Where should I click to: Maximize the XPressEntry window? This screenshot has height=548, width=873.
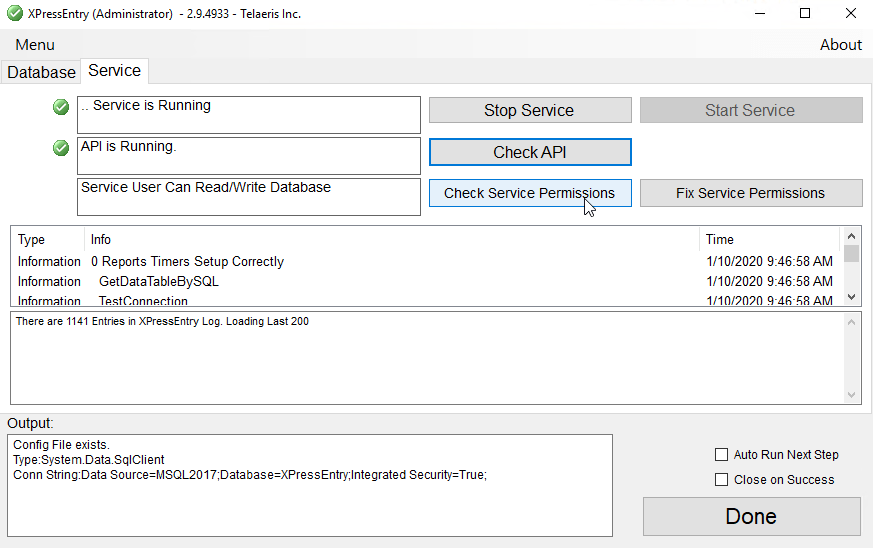coord(805,13)
